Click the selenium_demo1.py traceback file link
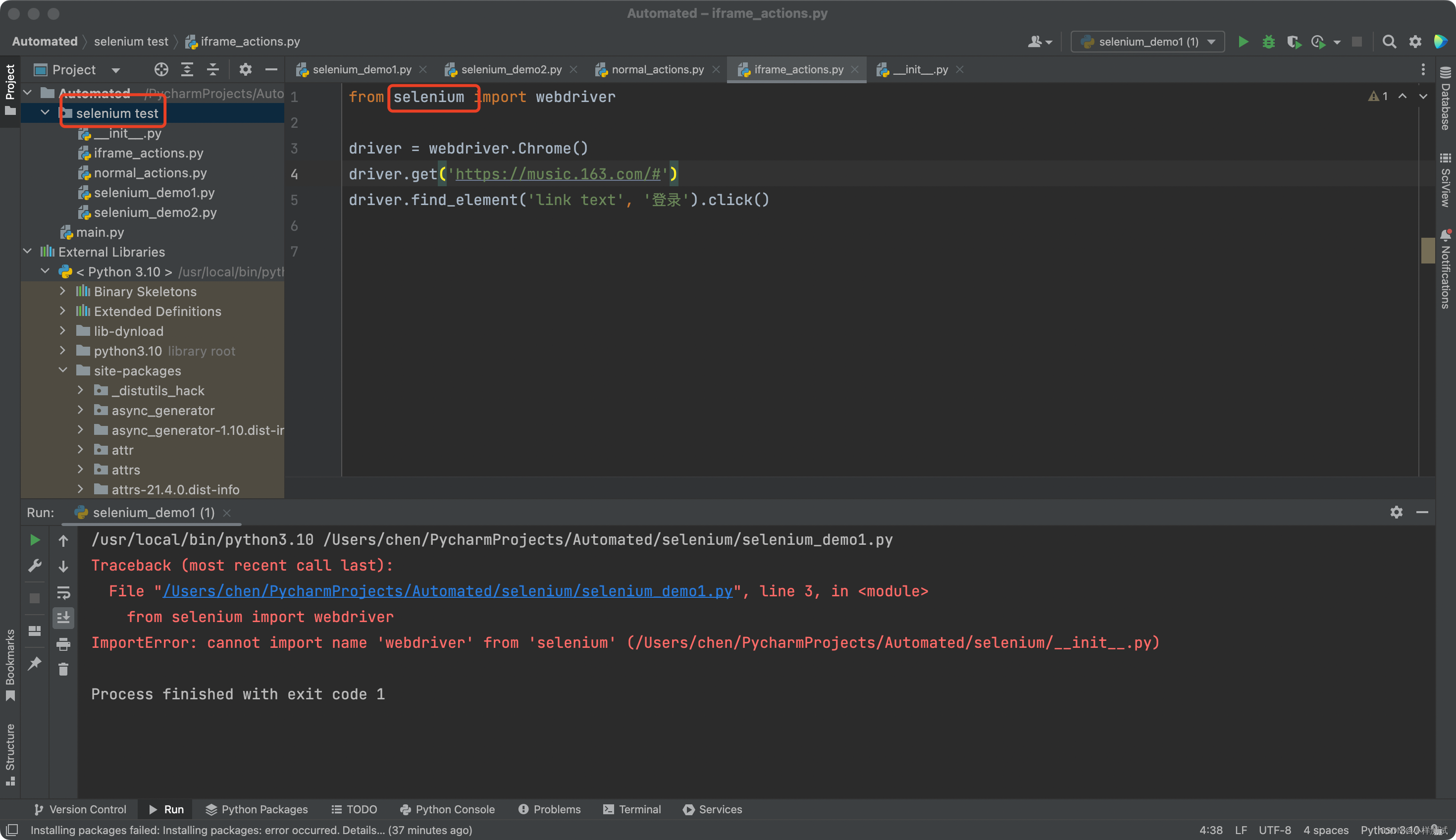 447,591
